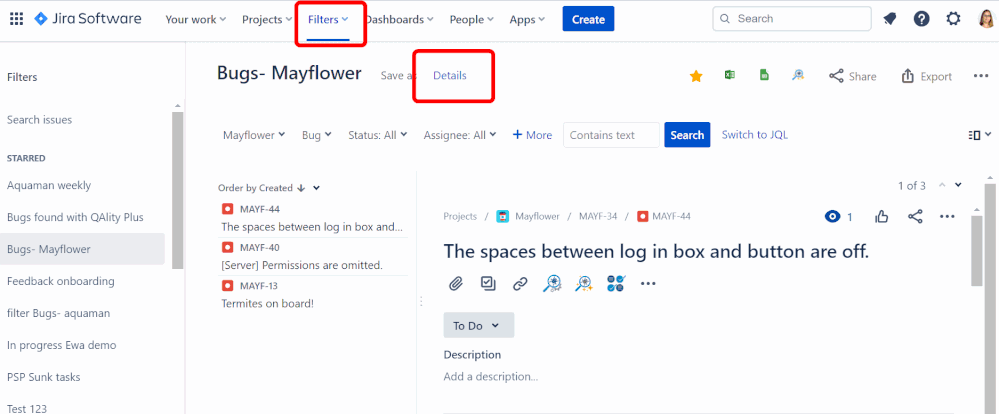Open the Export menu
The image size is (999, 414).
(x=927, y=76)
